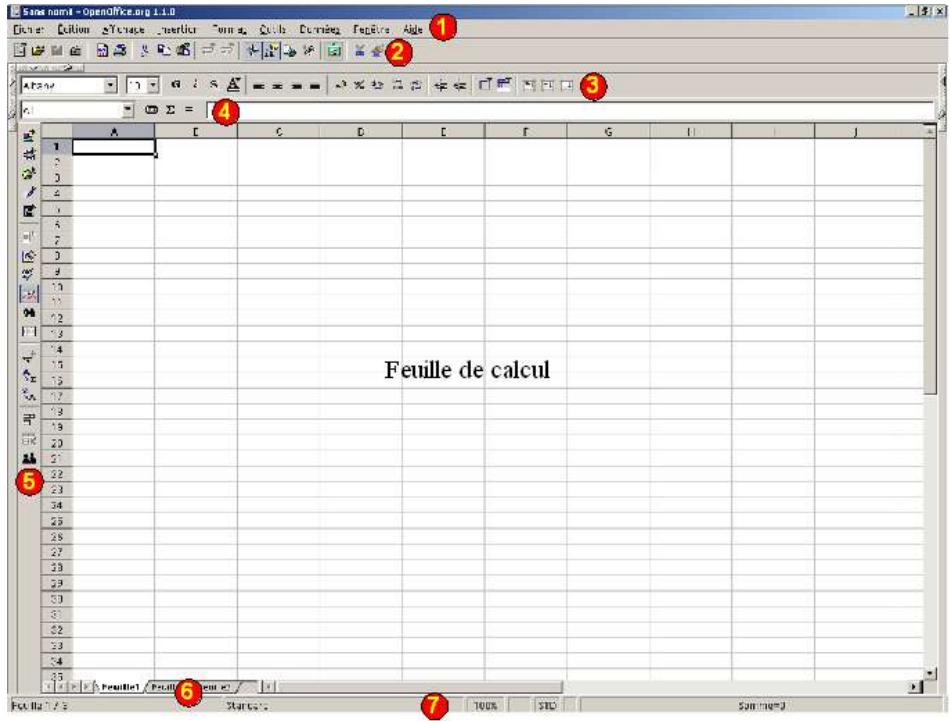This screenshot has width=951, height=721.
Task: Open the Fenêtre menu
Action: 371,29
